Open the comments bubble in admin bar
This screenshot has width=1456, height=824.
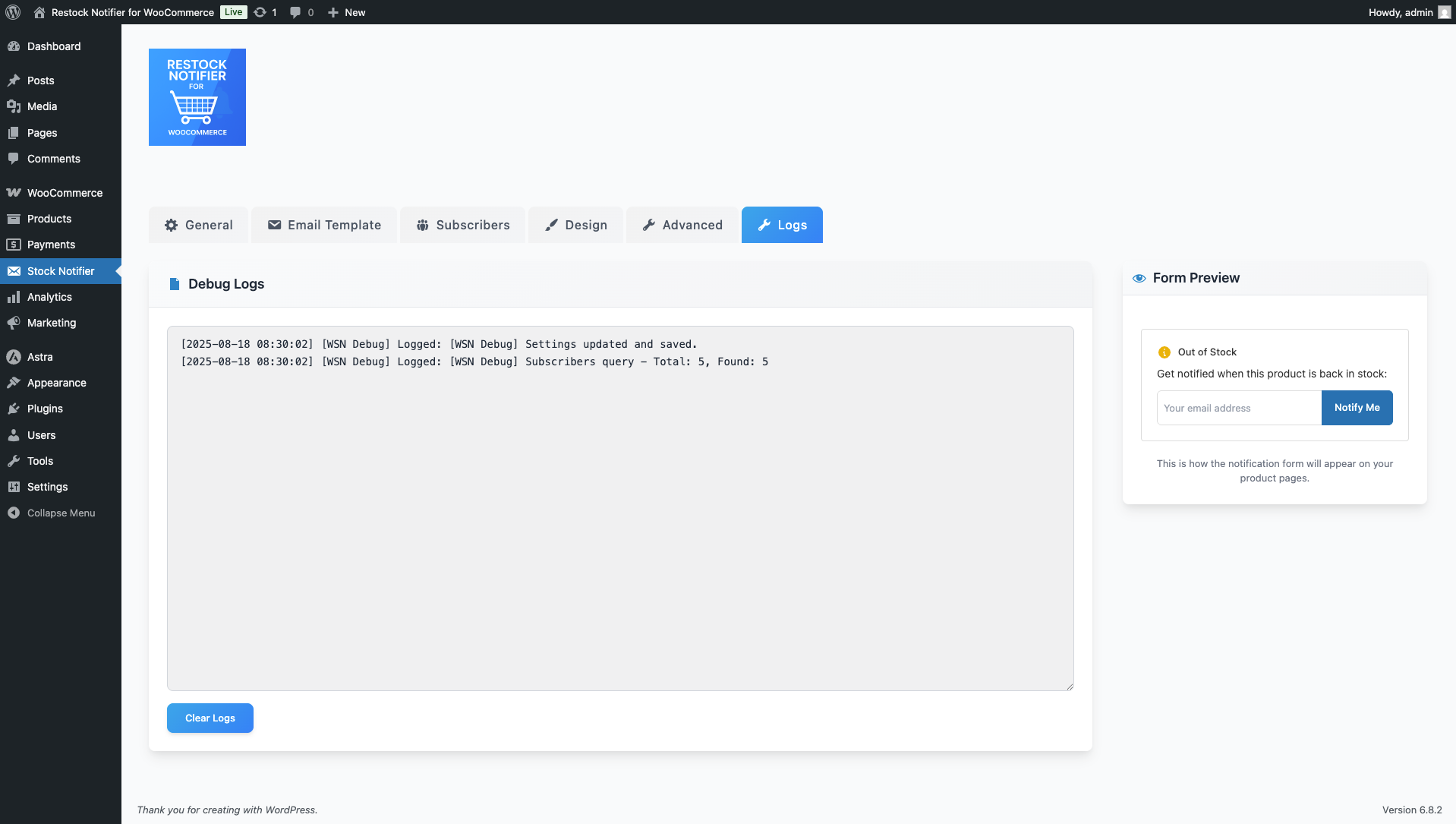pos(295,12)
